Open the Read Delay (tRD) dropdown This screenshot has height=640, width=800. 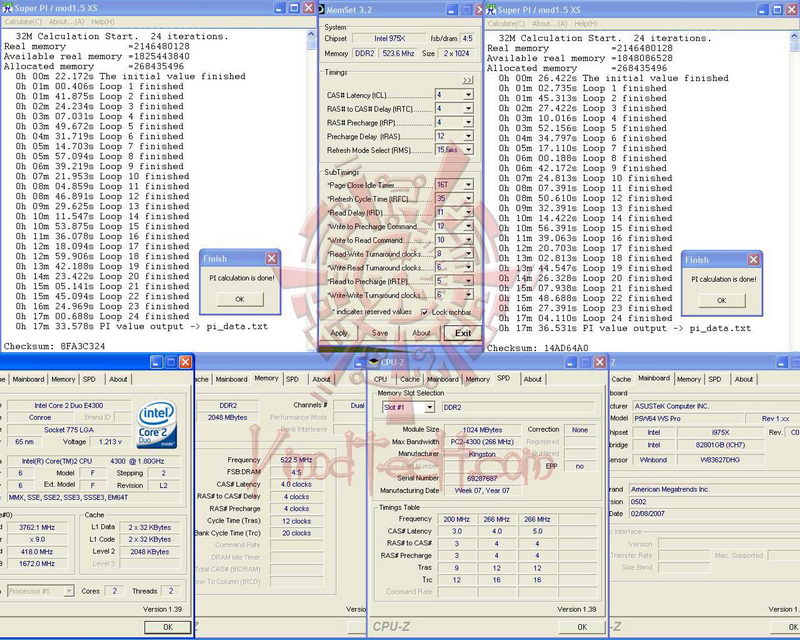468,212
